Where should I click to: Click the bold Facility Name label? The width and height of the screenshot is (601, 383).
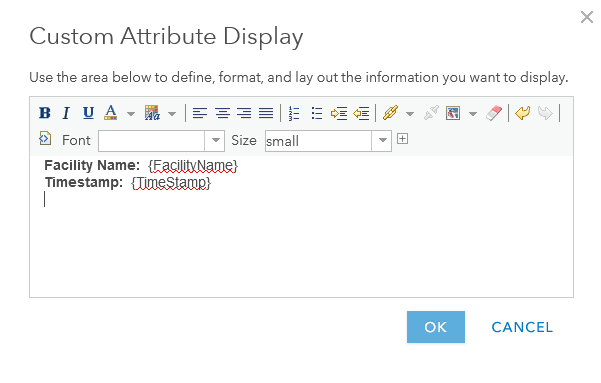(92, 165)
